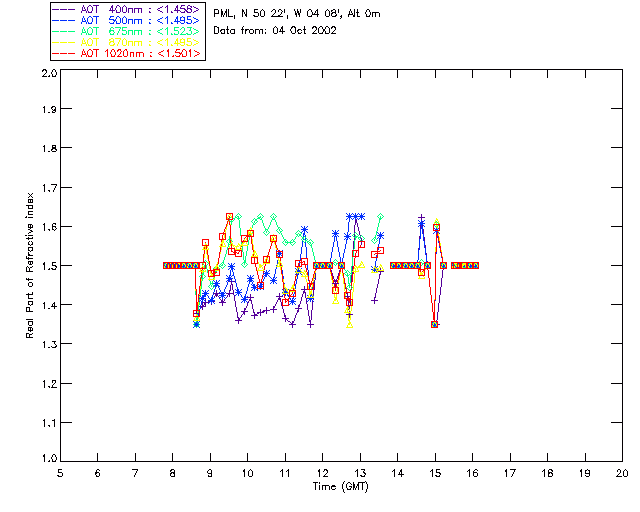Image resolution: width=640 pixels, height=512 pixels.
Task: Click the x-axis label 18
Action: pyautogui.click(x=547, y=473)
